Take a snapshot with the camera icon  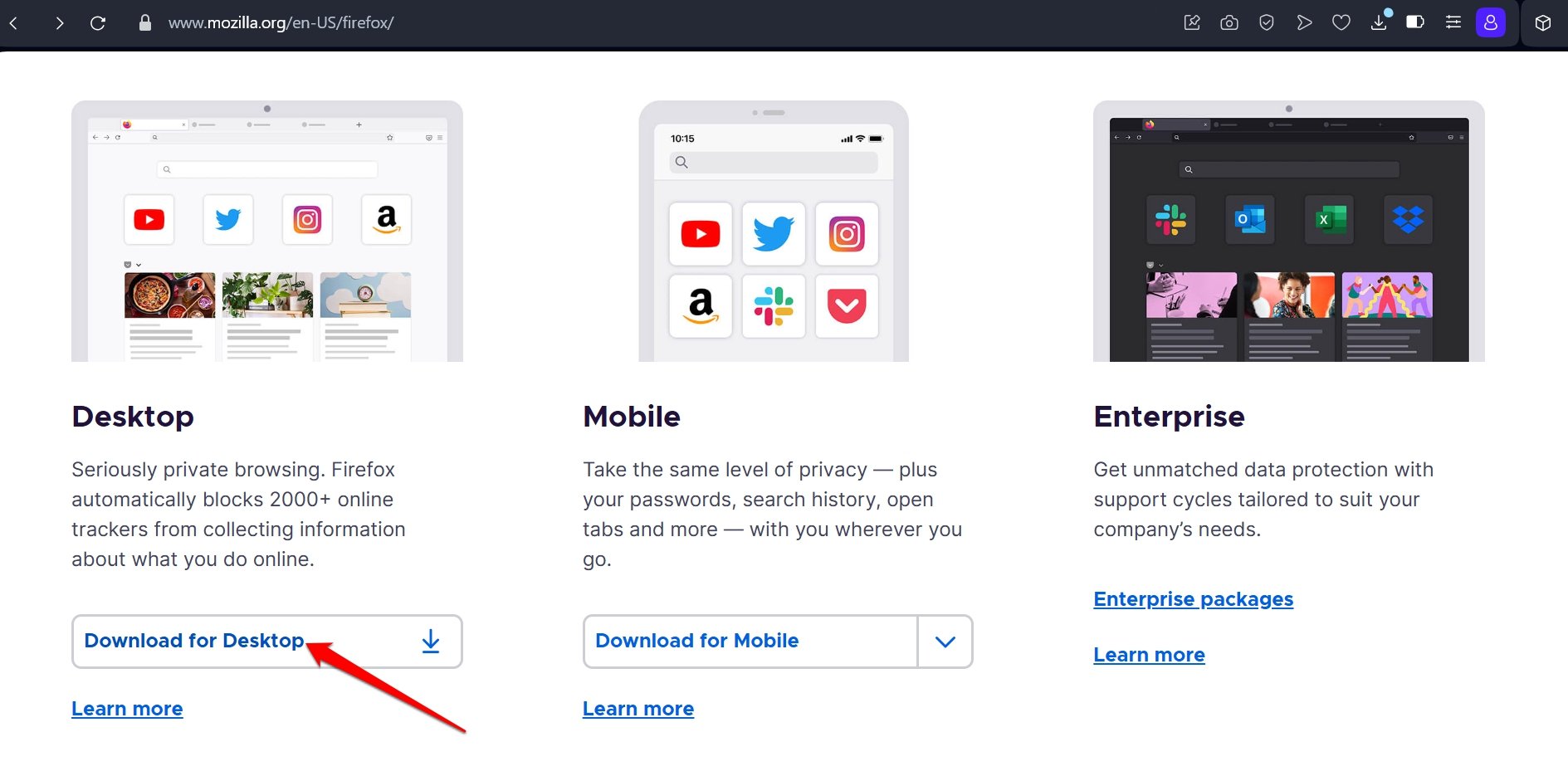coord(1229,23)
